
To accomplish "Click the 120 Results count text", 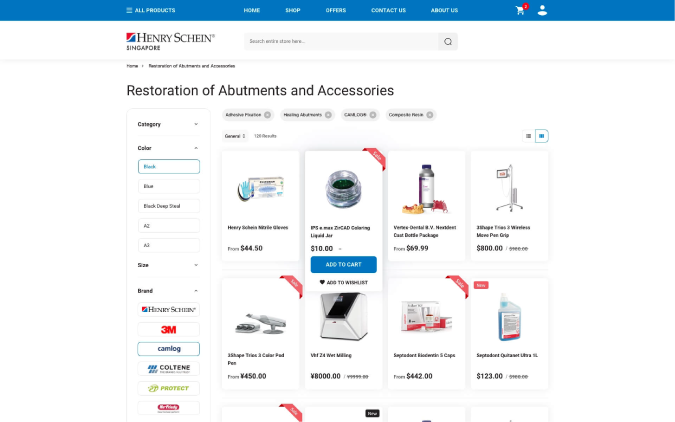I will (265, 136).
